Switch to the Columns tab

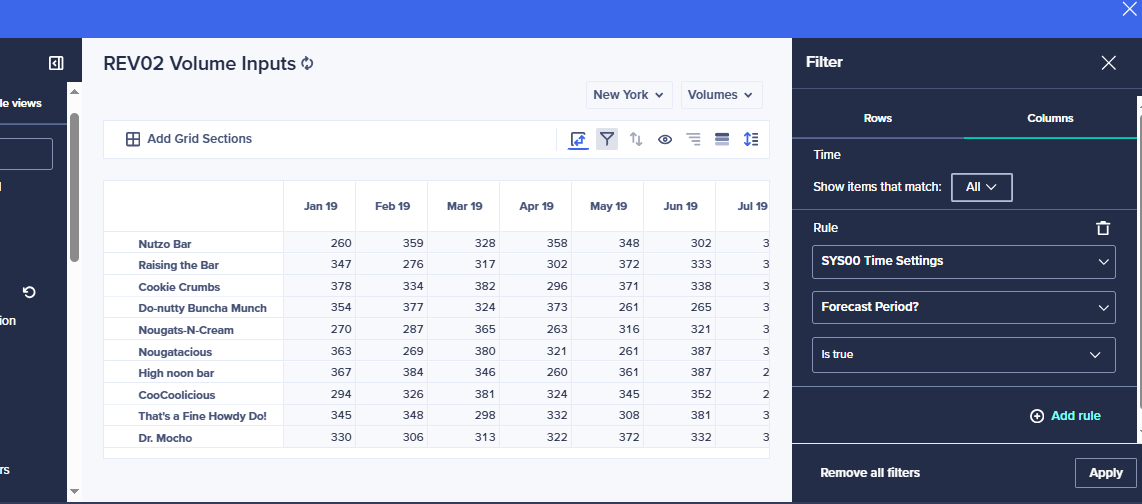[x=1050, y=118]
